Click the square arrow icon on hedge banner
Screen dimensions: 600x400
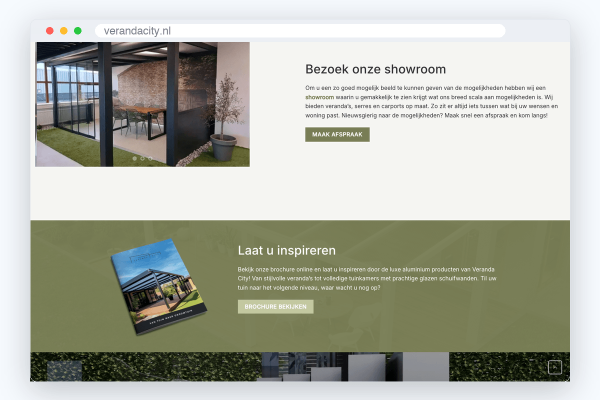tap(555, 367)
